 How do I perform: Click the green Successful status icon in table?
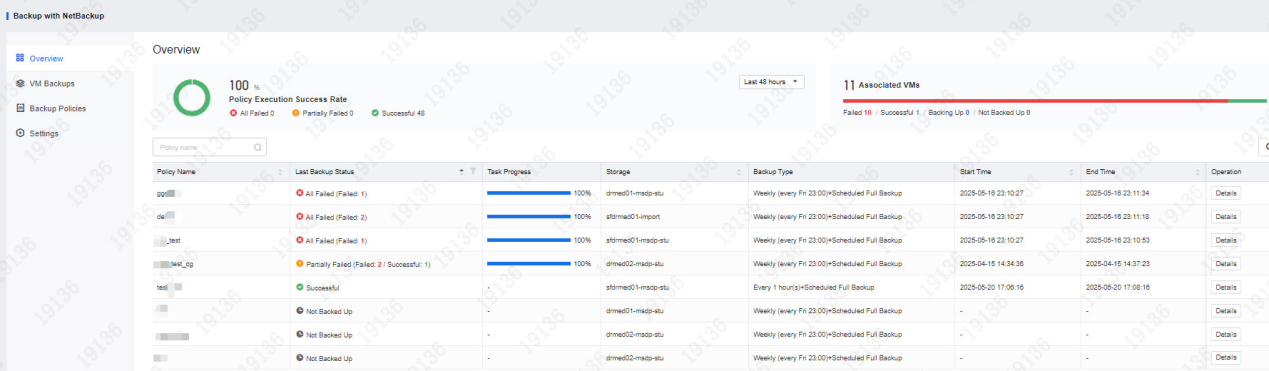point(300,287)
